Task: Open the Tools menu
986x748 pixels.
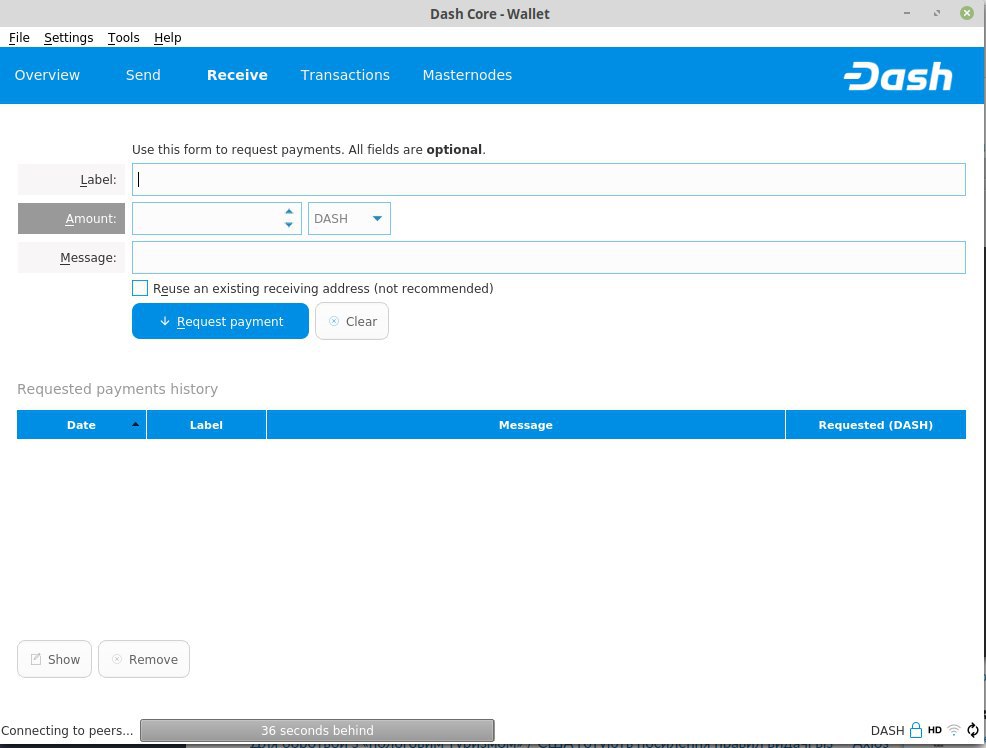Action: [x=123, y=38]
